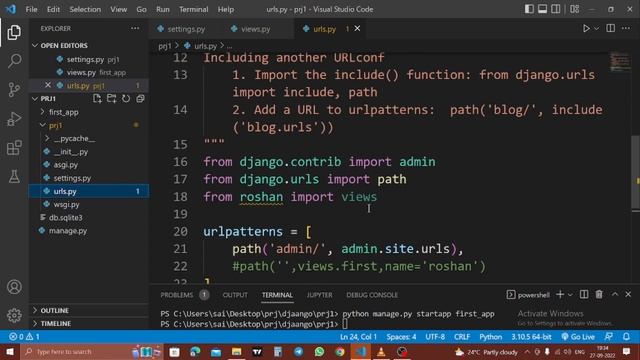Change line endings via CRLF
The width and height of the screenshot is (640, 360).
pyautogui.click(x=462, y=337)
